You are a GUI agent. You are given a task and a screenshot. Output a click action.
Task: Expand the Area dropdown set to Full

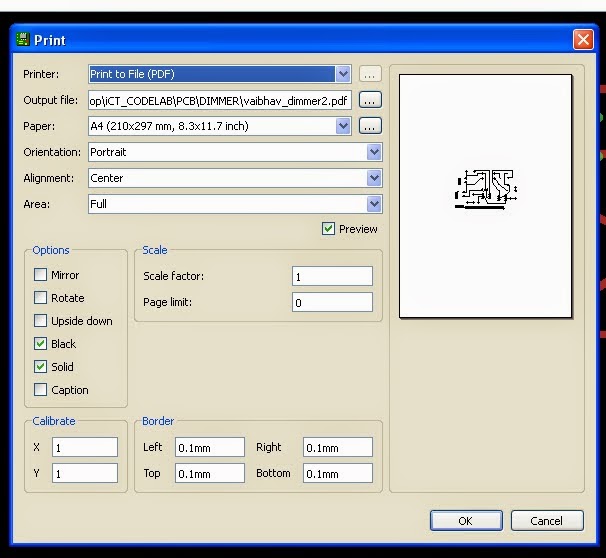374,204
